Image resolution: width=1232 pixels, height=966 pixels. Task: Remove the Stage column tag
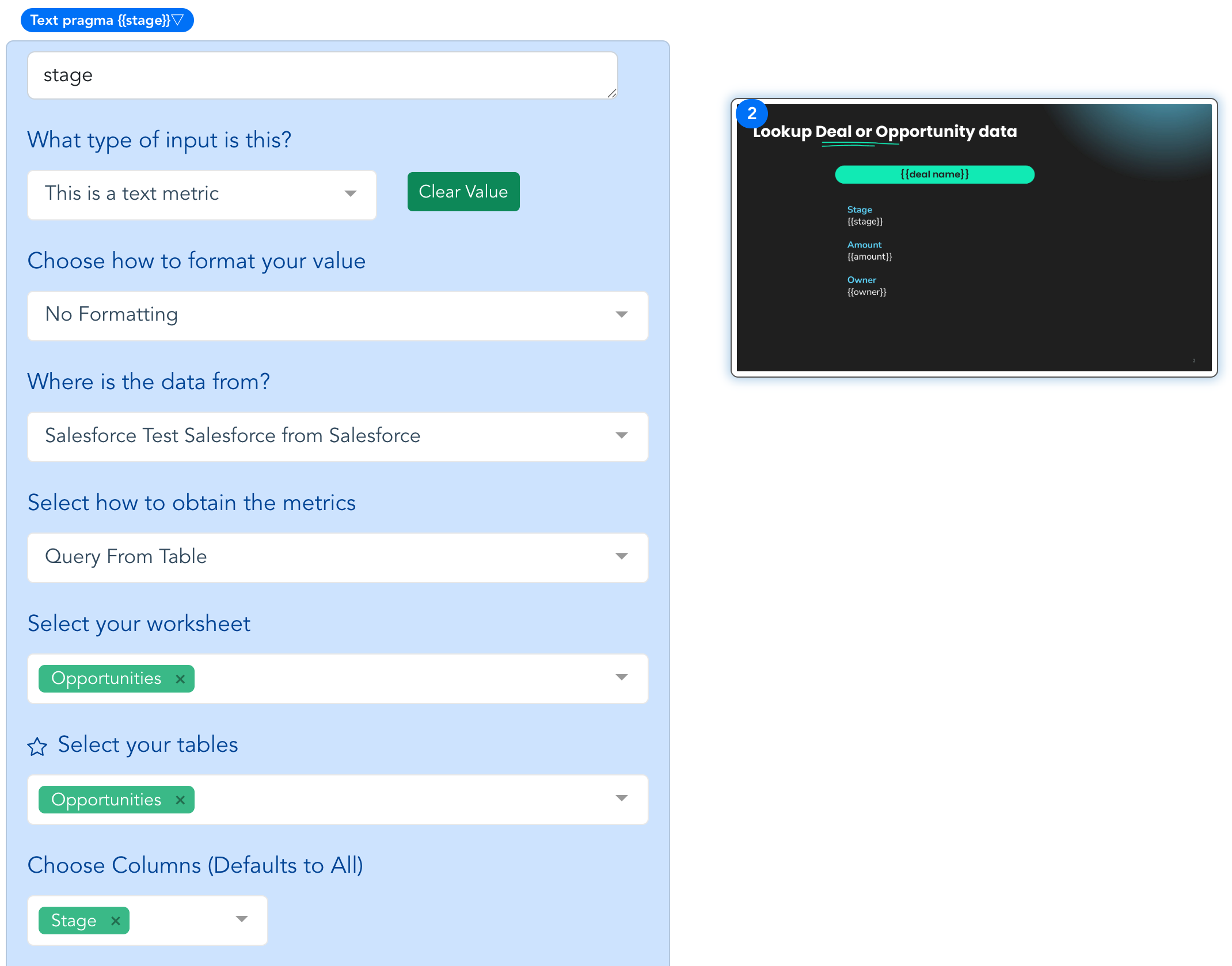(116, 921)
